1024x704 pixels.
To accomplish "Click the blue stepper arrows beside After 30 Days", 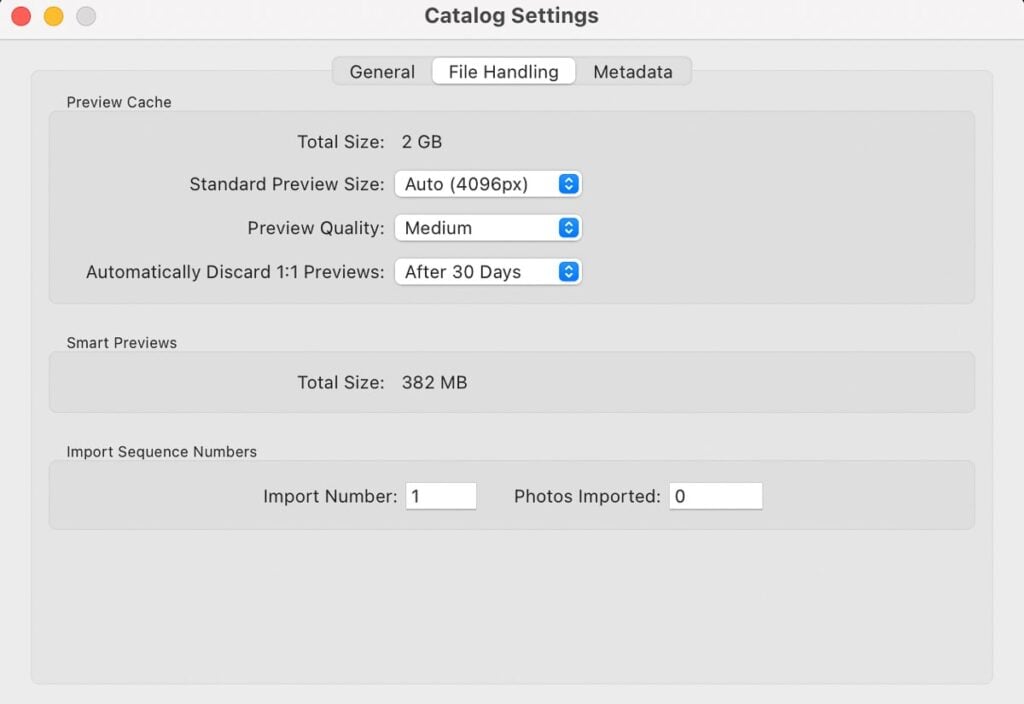I will pos(568,272).
